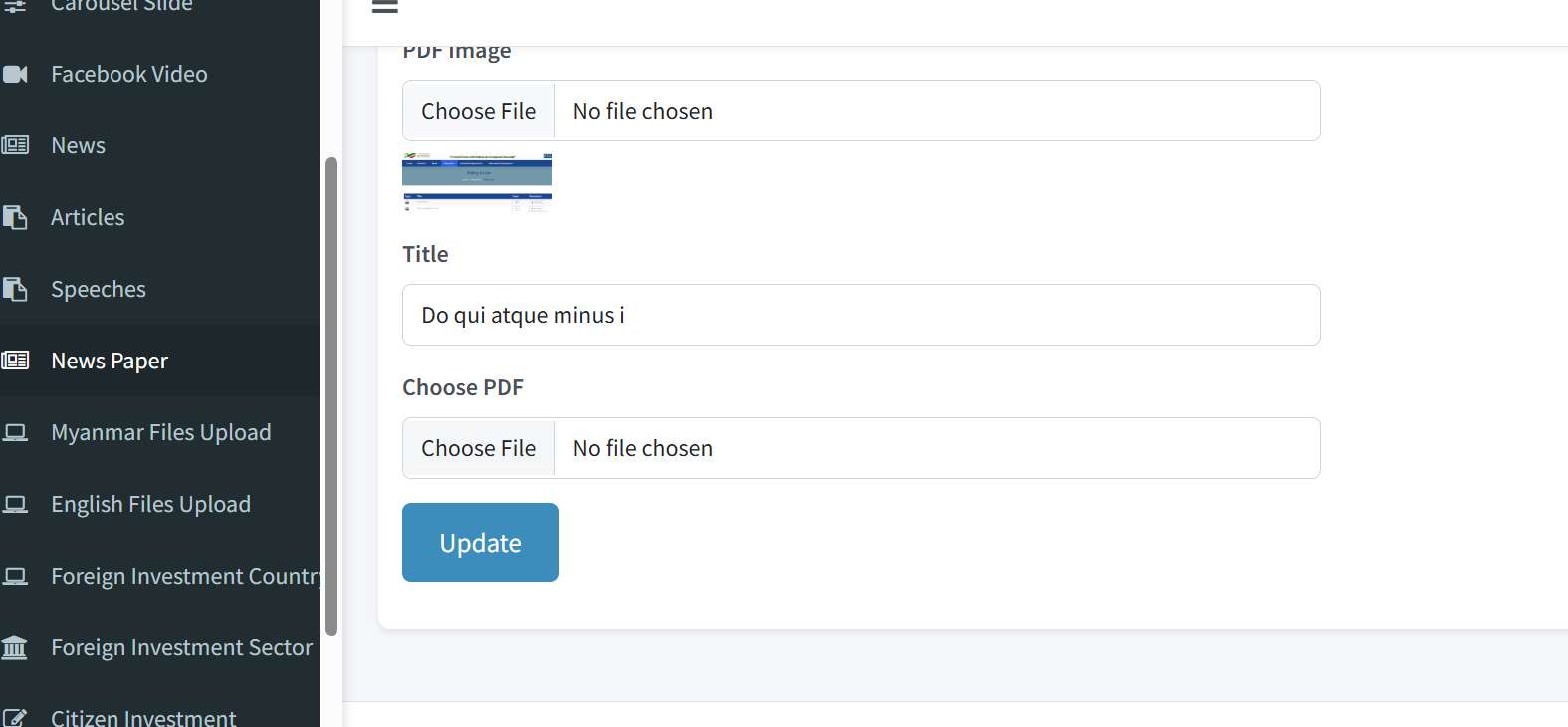Click the laptop icon beside English Files Upload
Image resolution: width=1568 pixels, height=727 pixels.
pyautogui.click(x=15, y=504)
